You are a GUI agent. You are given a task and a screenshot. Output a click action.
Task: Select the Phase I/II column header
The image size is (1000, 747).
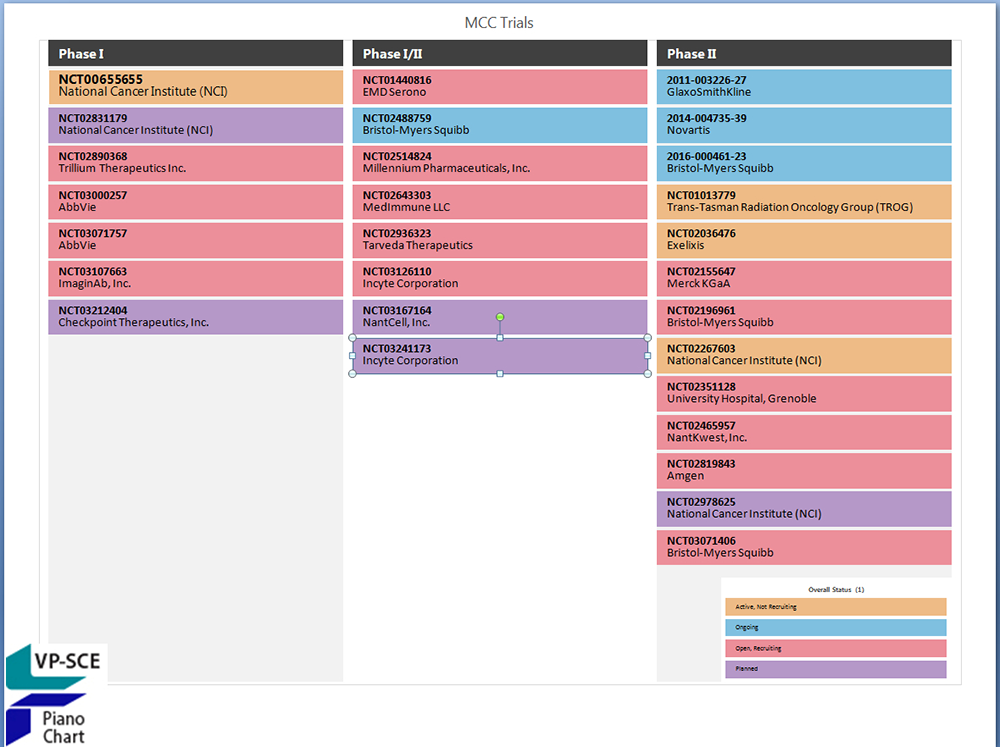(x=500, y=54)
